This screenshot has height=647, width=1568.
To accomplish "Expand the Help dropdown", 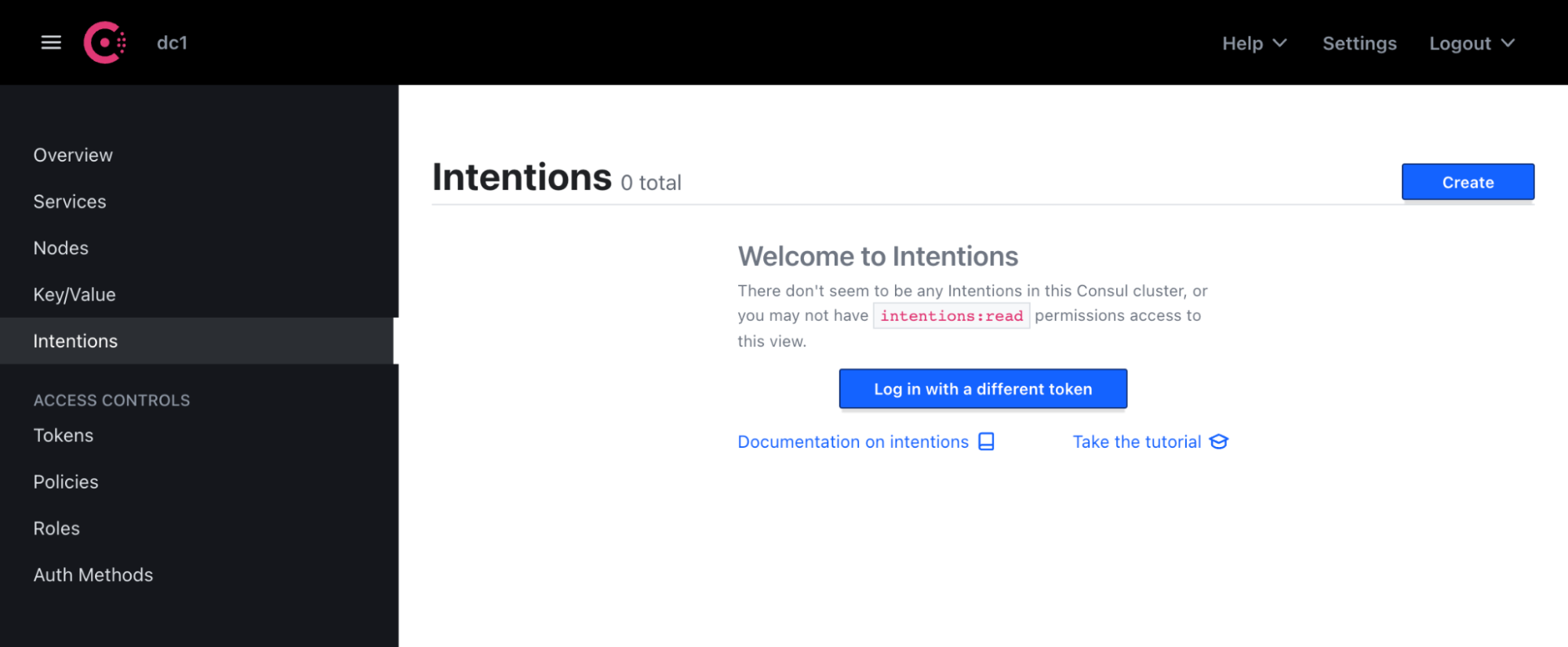I will pyautogui.click(x=1253, y=43).
